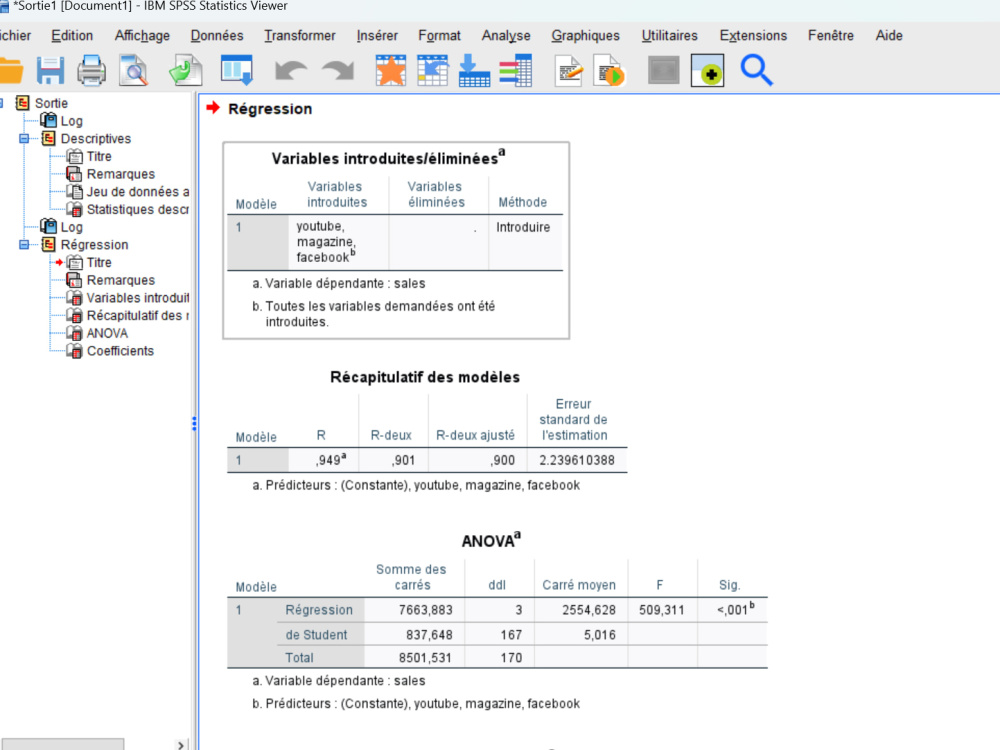
Task: Recall recent dialogs toolbar icon
Action: point(237,70)
